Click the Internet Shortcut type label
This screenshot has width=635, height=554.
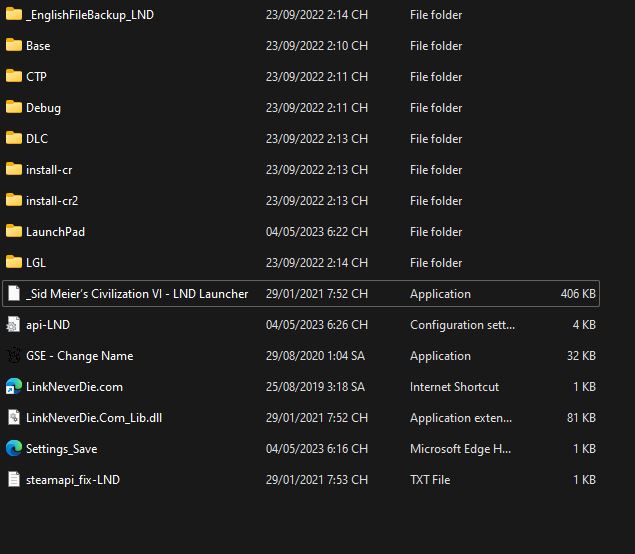click(454, 387)
